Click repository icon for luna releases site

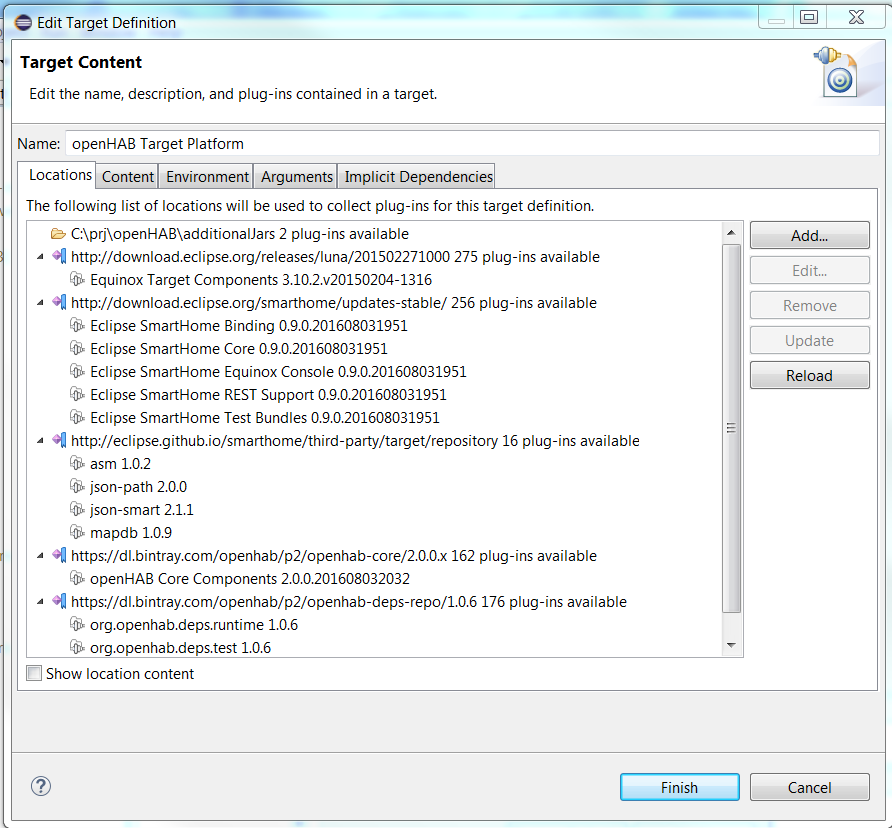(59, 257)
